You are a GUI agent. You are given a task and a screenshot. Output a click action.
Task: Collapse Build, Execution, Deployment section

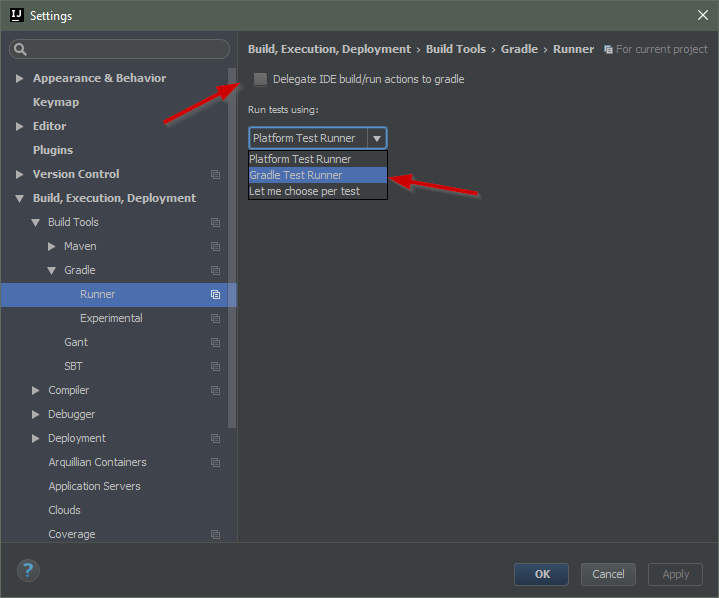pyautogui.click(x=19, y=199)
